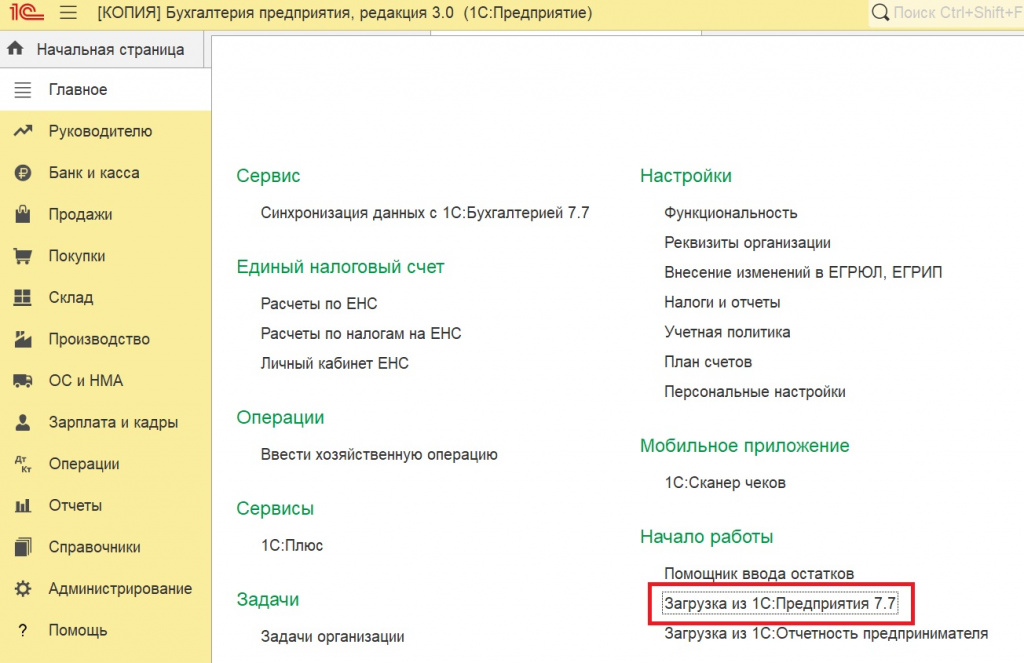
Task: Click the Операции Дт/Кт icon
Action: coord(23,464)
